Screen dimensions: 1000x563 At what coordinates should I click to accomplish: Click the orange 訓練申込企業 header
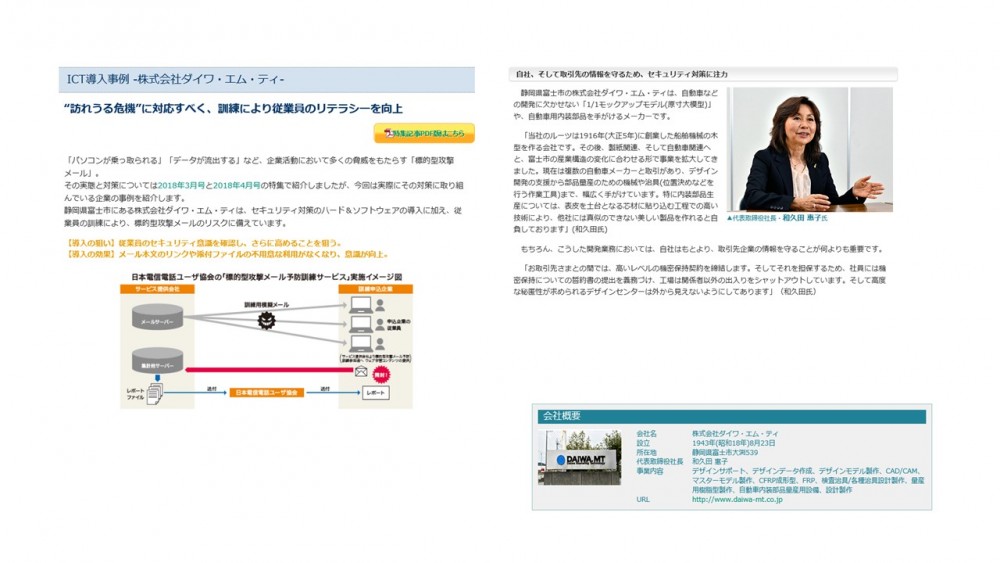375,289
